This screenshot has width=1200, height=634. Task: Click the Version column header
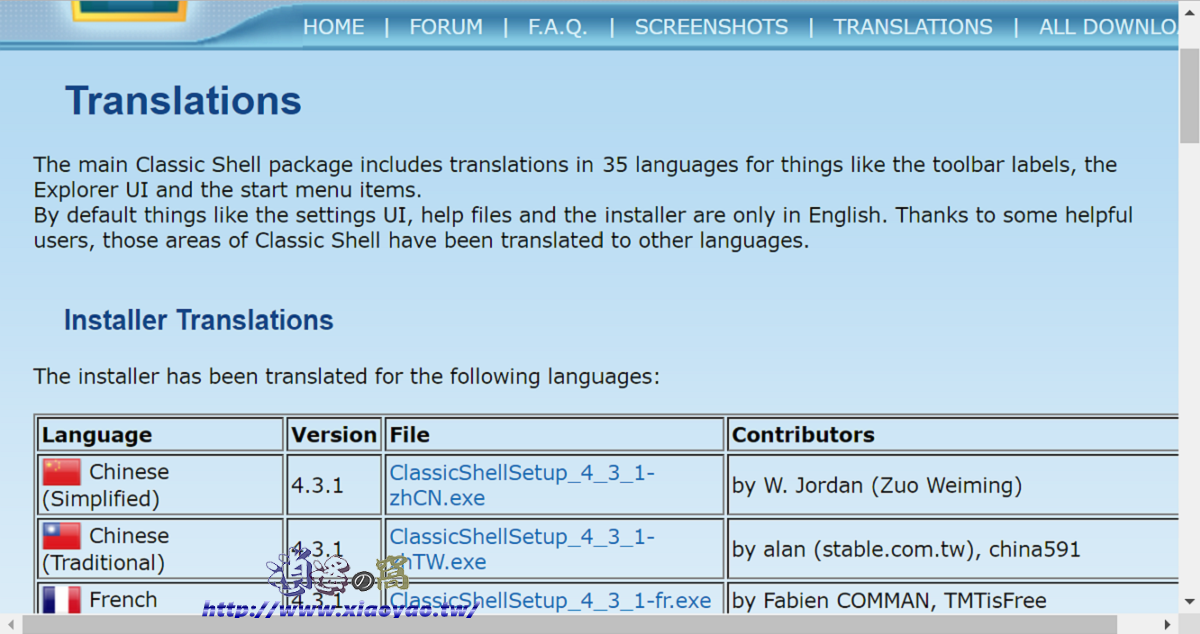click(x=334, y=435)
